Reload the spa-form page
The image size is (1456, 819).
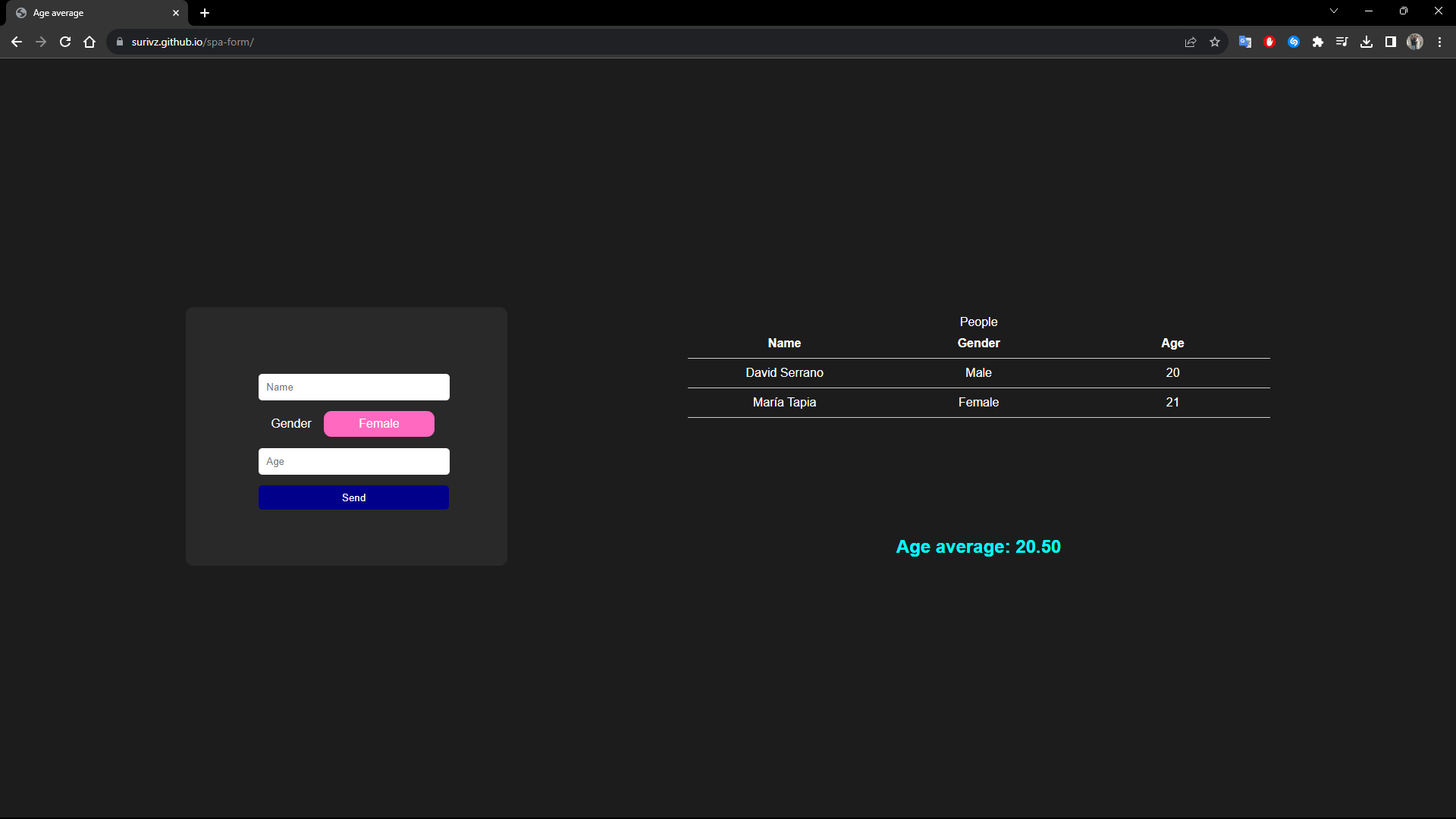click(x=65, y=42)
